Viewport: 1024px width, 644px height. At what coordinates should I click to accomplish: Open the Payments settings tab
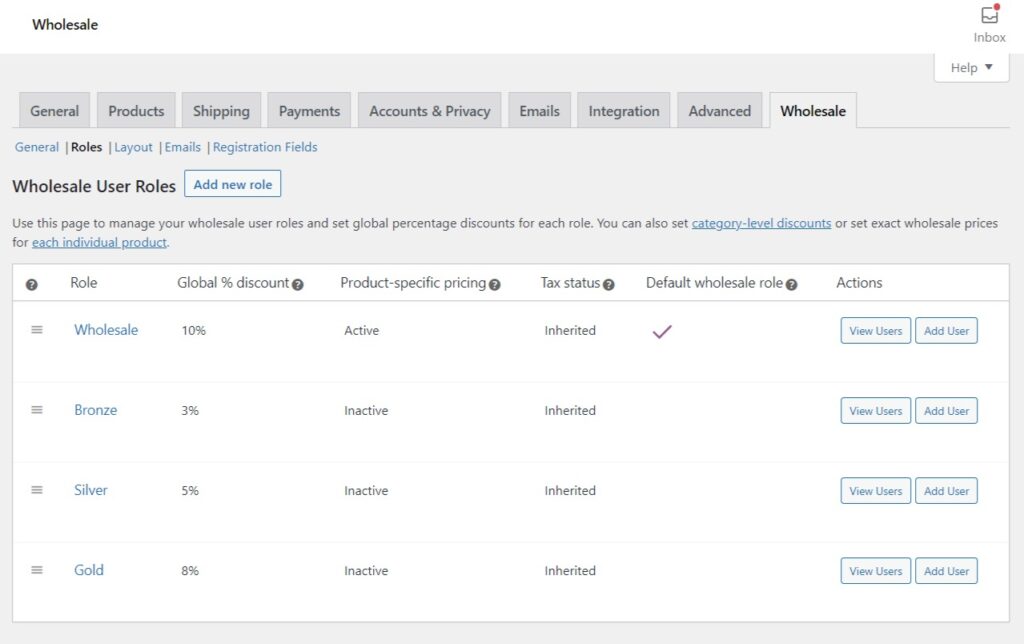(308, 110)
